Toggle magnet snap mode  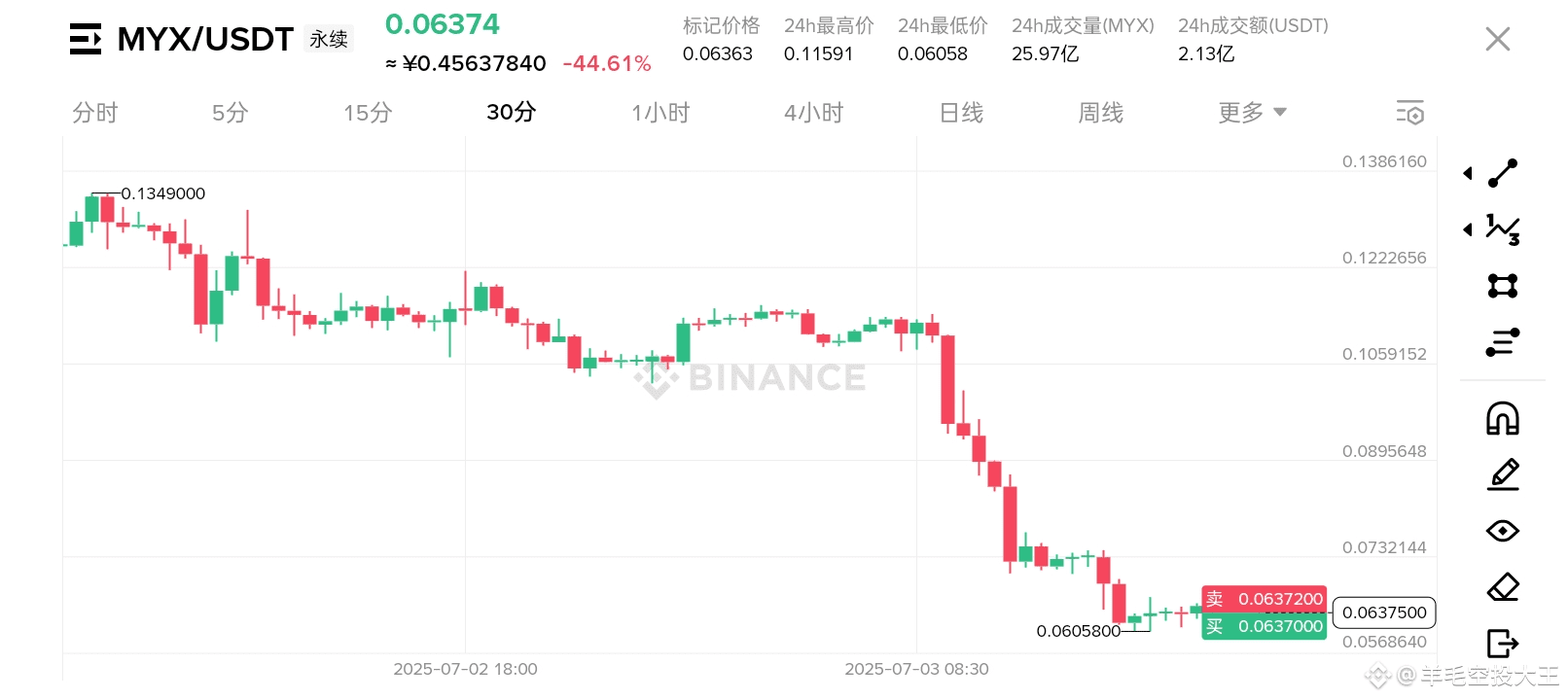pyautogui.click(x=1503, y=418)
